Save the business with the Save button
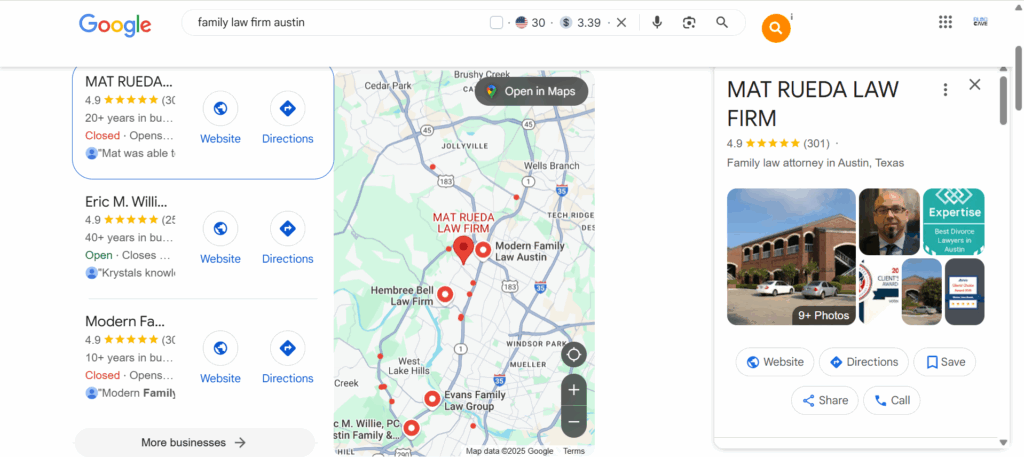1024x457 pixels. tap(944, 362)
